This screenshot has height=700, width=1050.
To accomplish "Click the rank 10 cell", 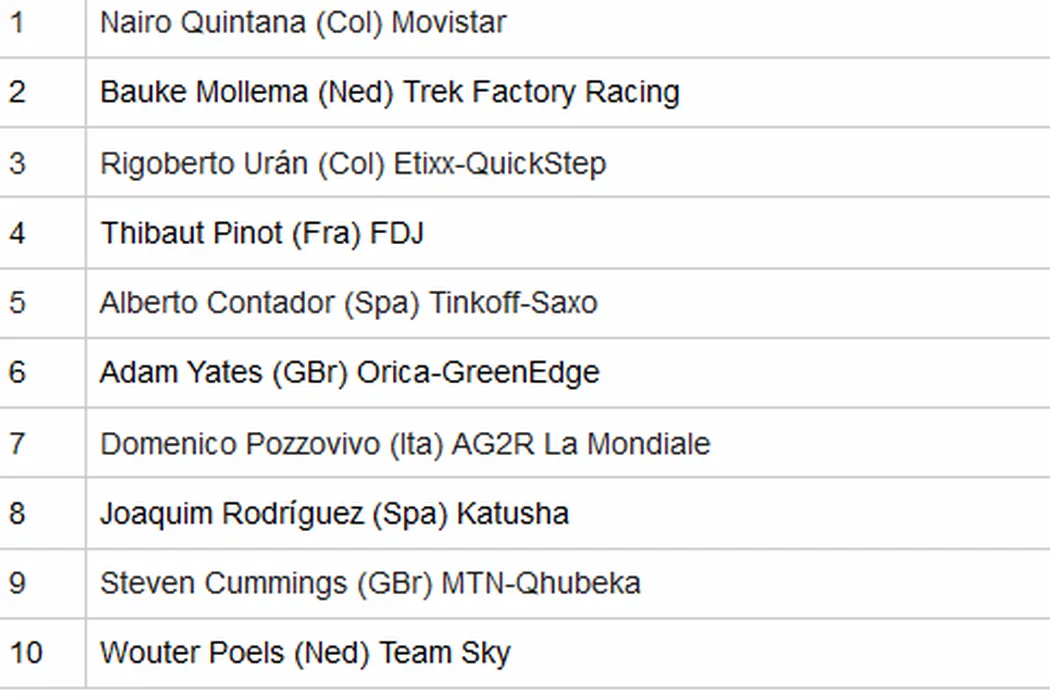I will point(25,653).
